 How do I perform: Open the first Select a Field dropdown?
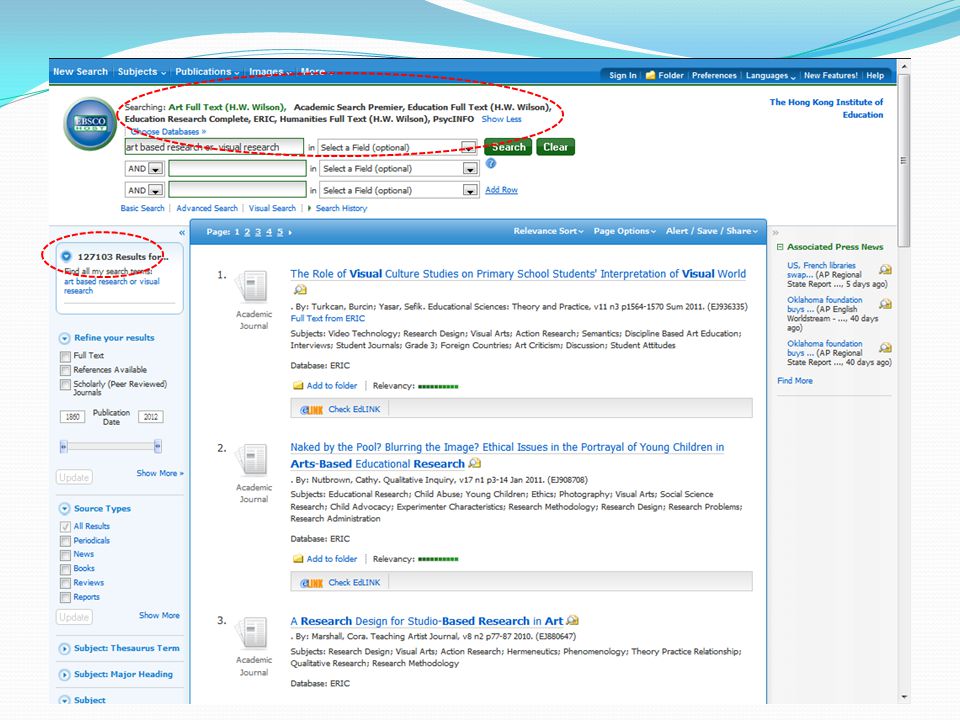coord(398,148)
